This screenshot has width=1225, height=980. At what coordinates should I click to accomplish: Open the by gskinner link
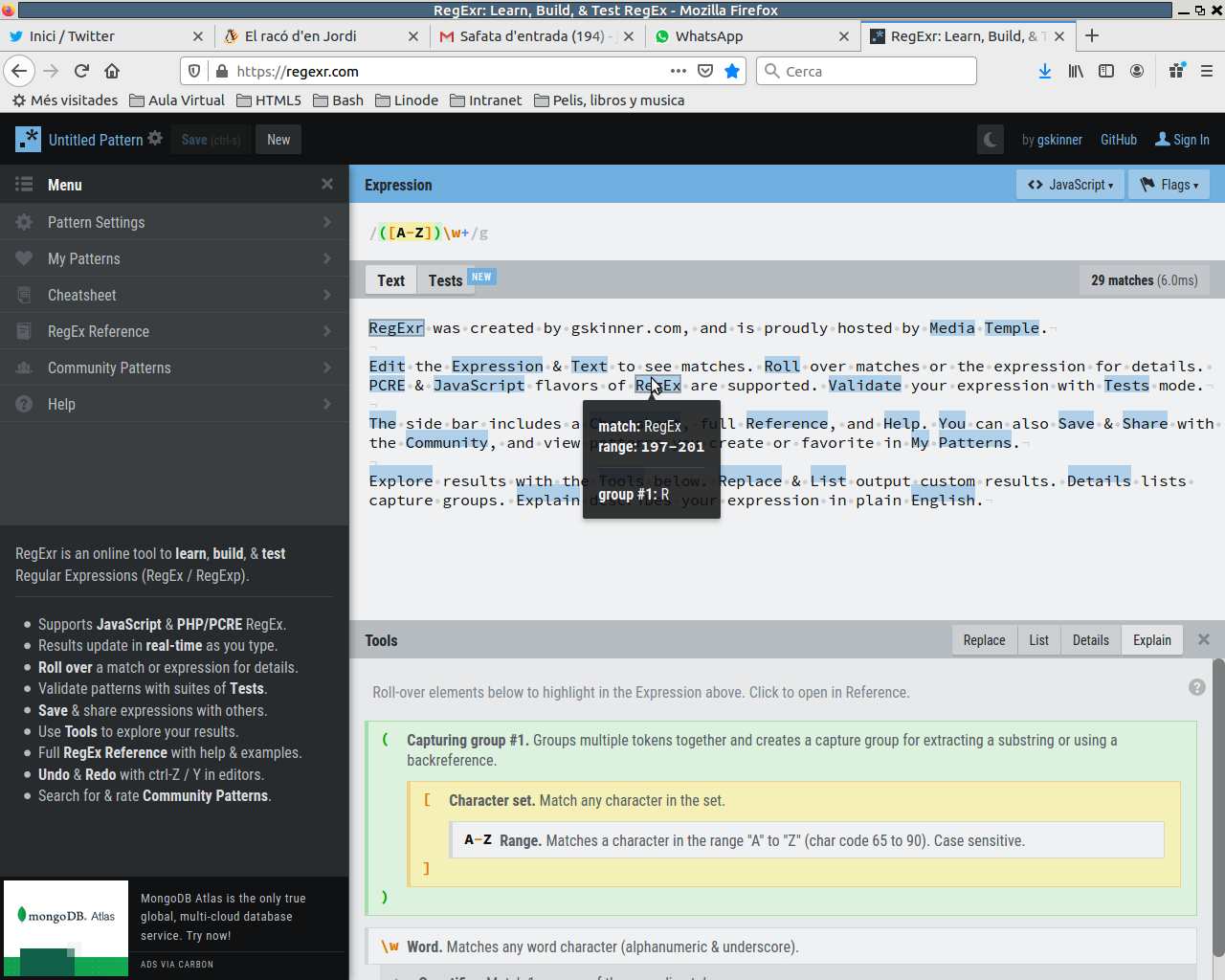(x=1052, y=140)
